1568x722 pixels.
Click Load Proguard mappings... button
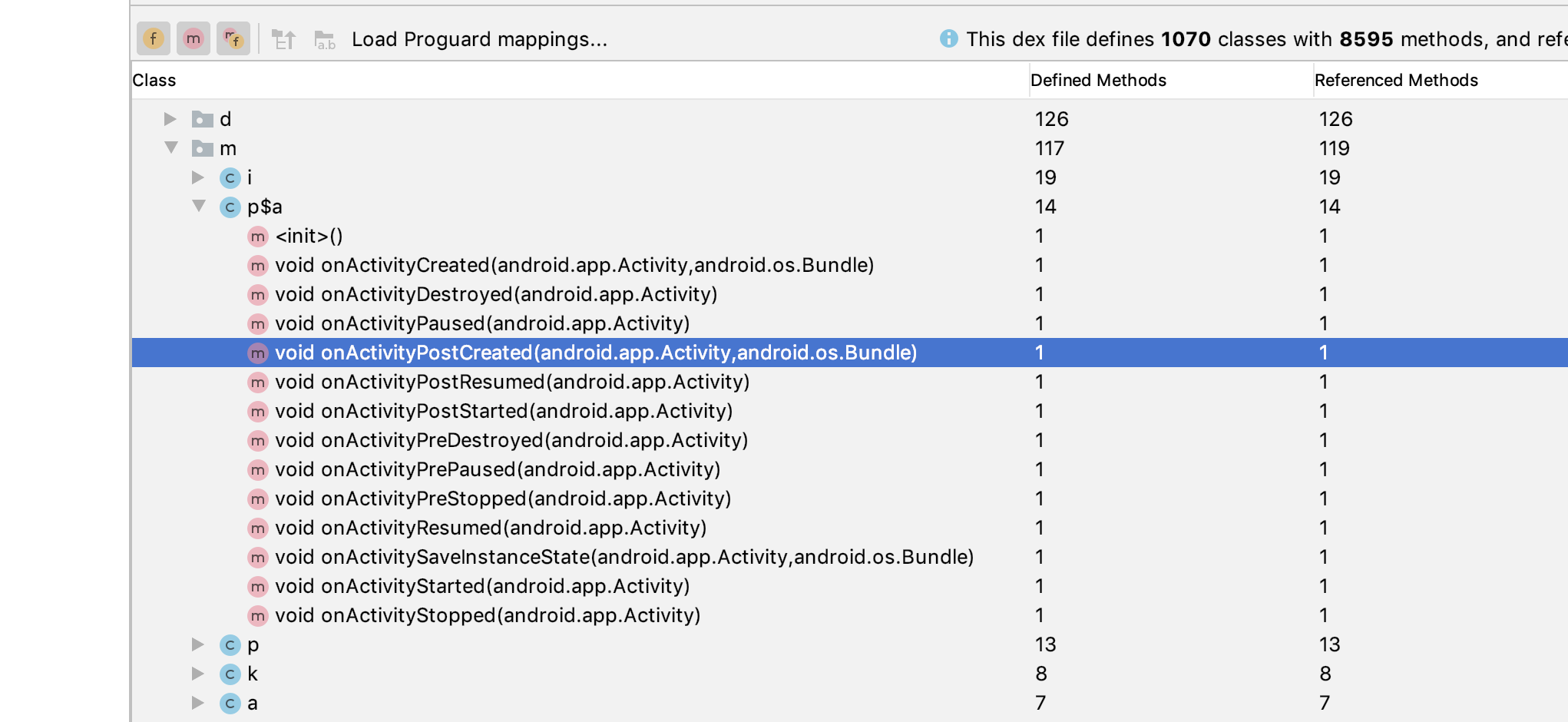479,39
